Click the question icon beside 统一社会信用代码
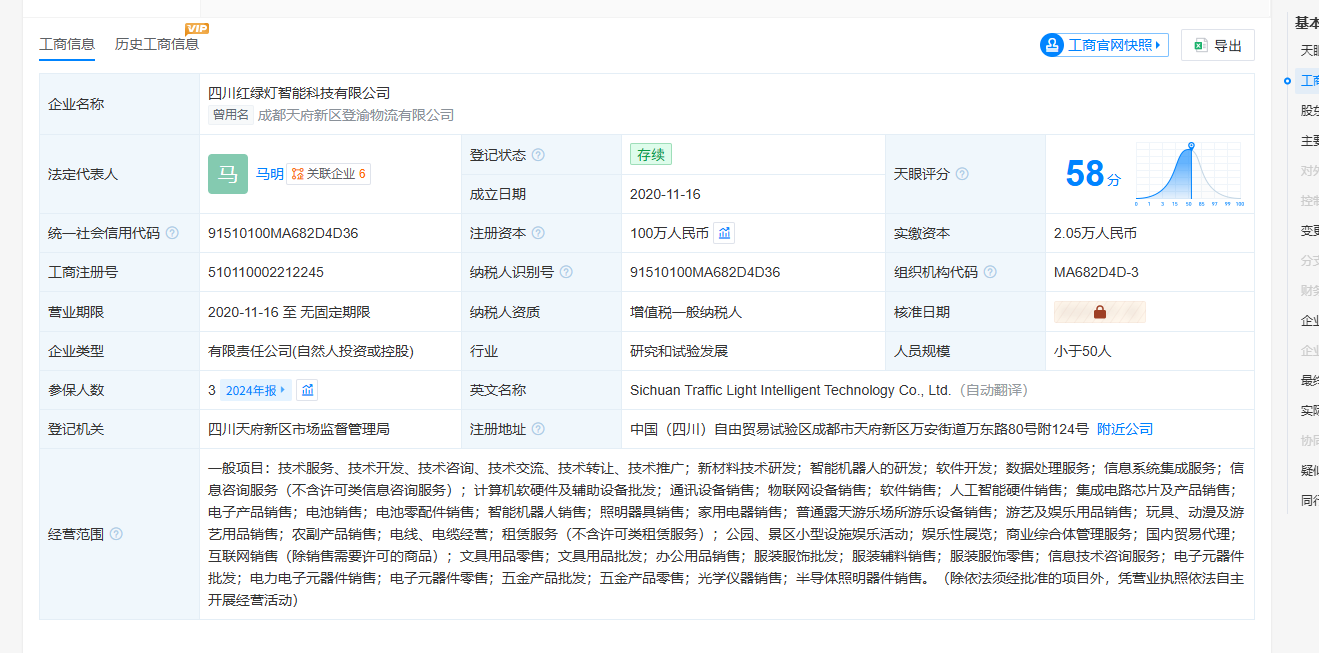This screenshot has height=653, width=1319. 172,233
